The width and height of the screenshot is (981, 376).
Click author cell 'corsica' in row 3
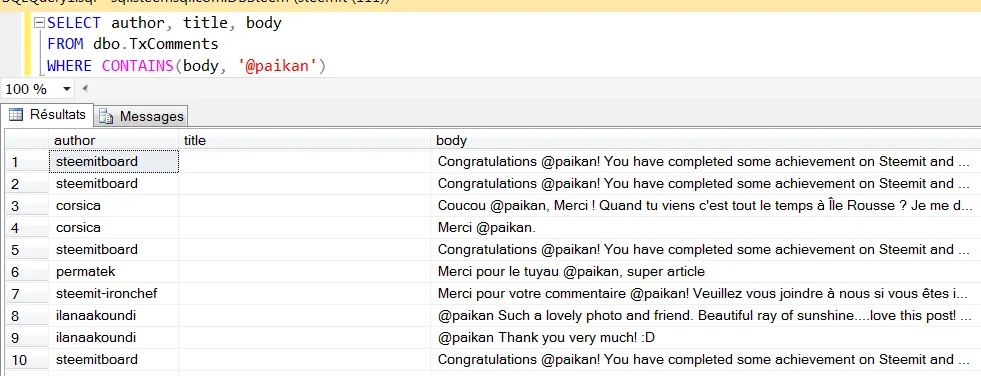[114, 206]
